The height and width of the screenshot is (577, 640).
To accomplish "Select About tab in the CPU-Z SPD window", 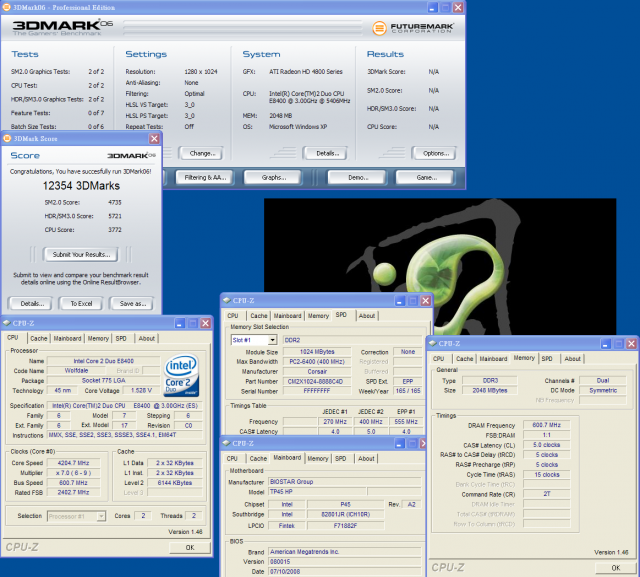I will tap(367, 316).
